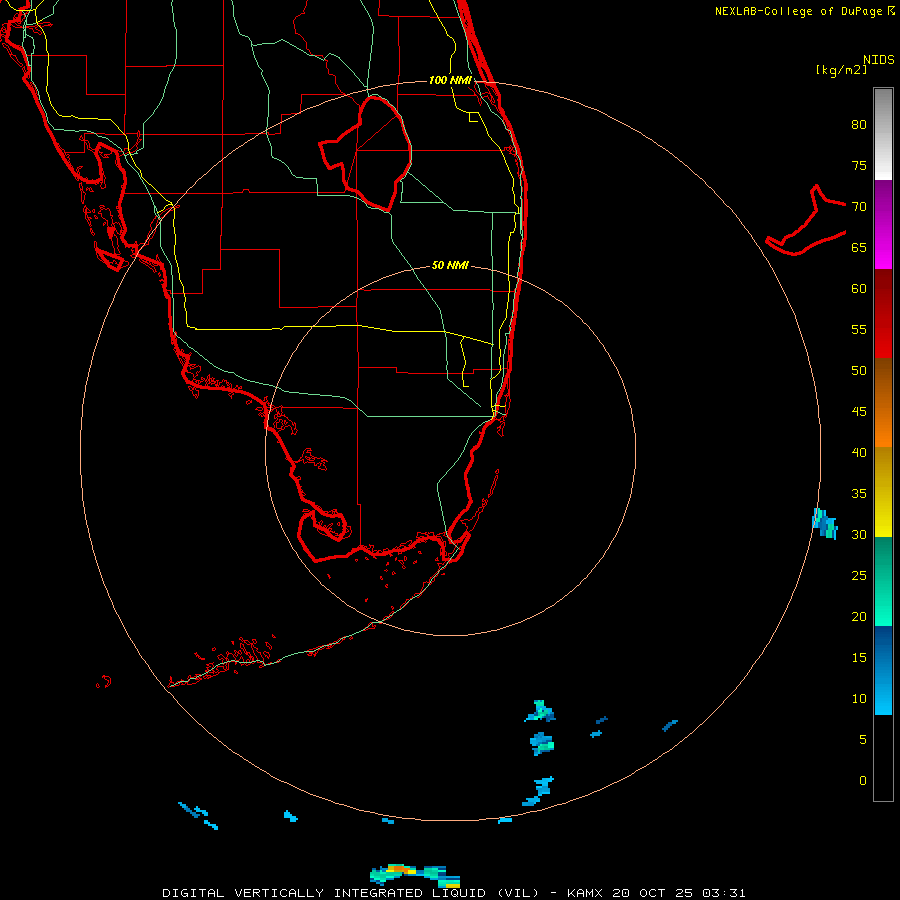This screenshot has width=900, height=900.
Task: Click the scale value 35
Action: [859, 494]
